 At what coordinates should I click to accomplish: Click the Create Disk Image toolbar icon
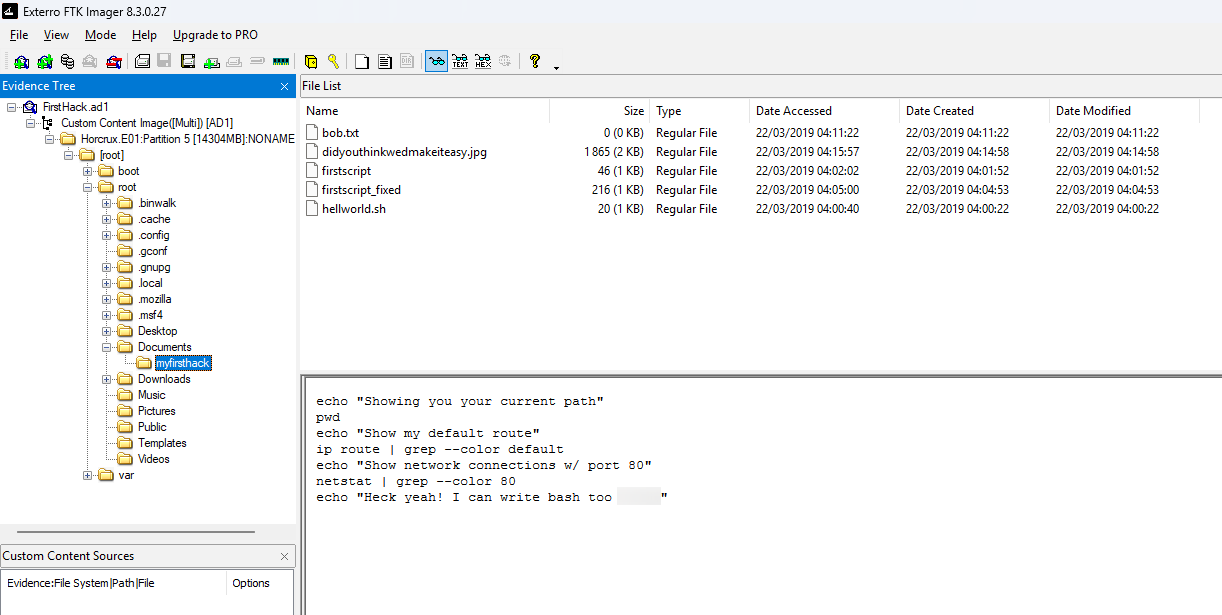click(x=142, y=61)
